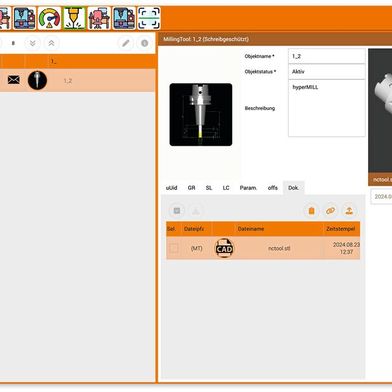Click the 3D nctool model viewer
The image size is (392, 392).
click(380, 111)
